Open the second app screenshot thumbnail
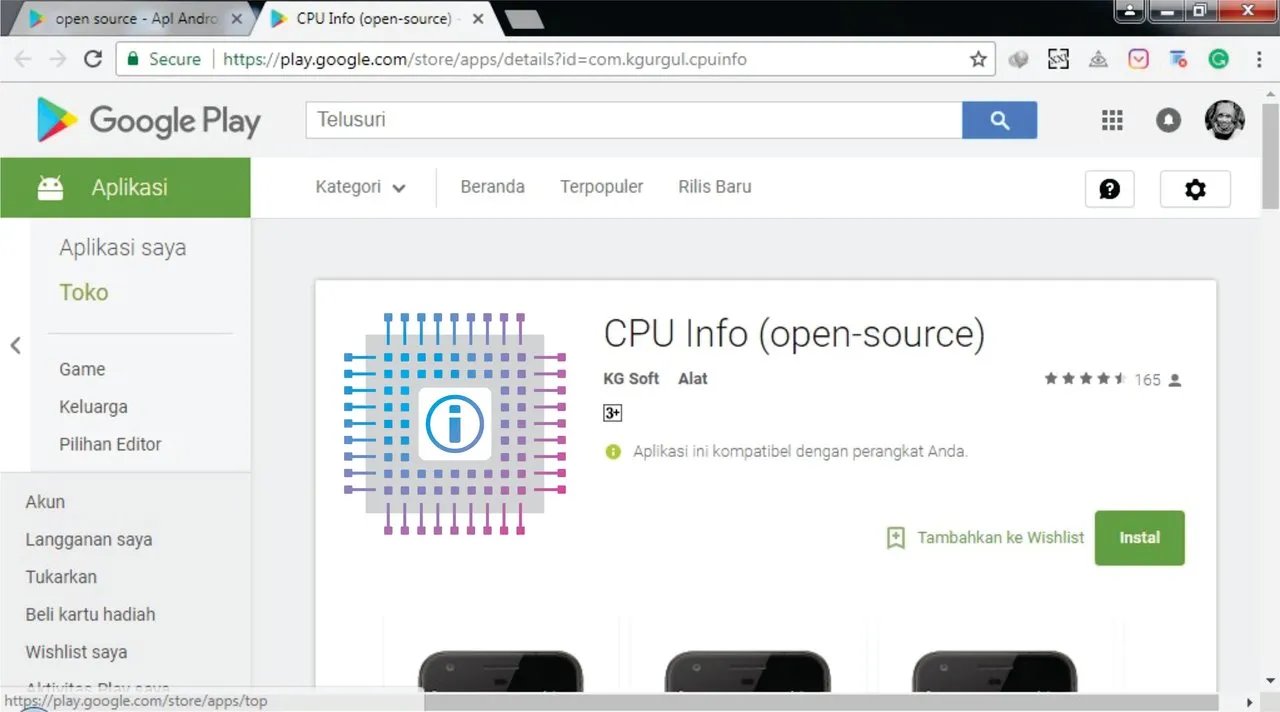The width and height of the screenshot is (1280, 712). (747, 670)
